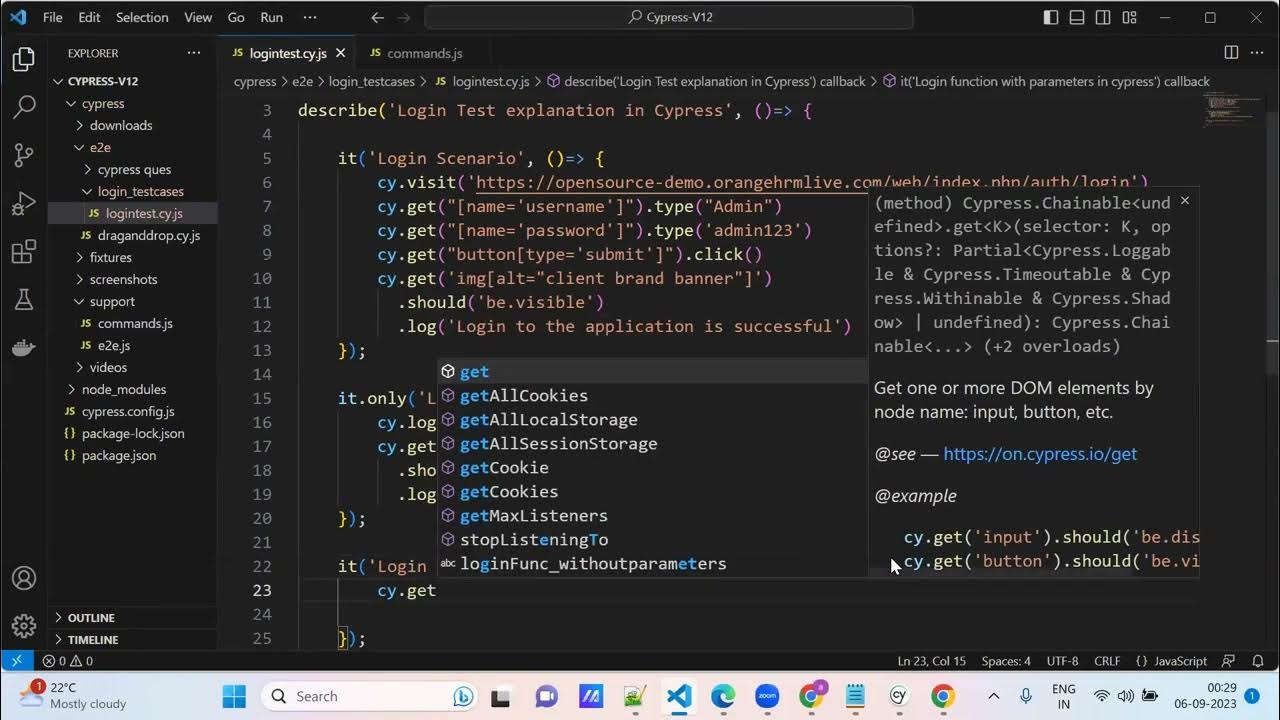Open the Explorer view in activity bar
This screenshot has width=1280, height=720.
coord(24,60)
